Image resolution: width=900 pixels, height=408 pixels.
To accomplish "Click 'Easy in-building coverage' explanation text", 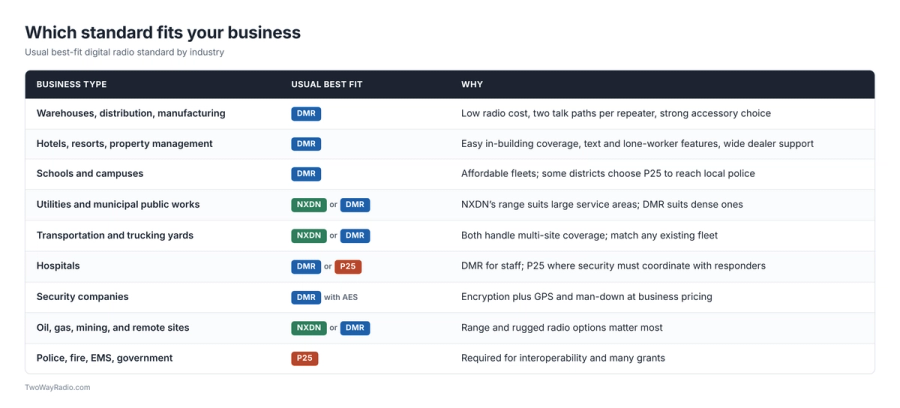I will tap(637, 144).
